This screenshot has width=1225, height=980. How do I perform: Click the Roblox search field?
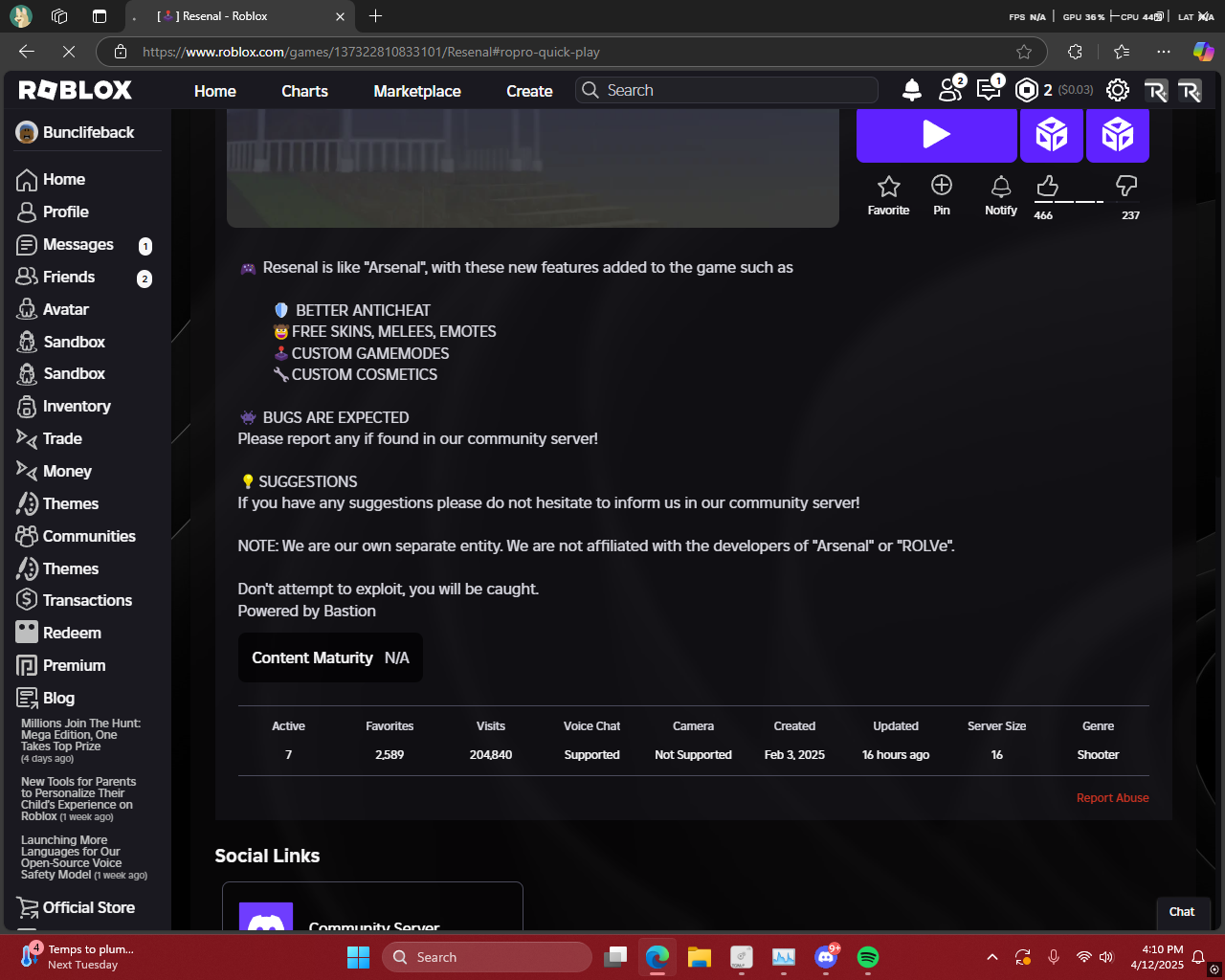coord(726,90)
